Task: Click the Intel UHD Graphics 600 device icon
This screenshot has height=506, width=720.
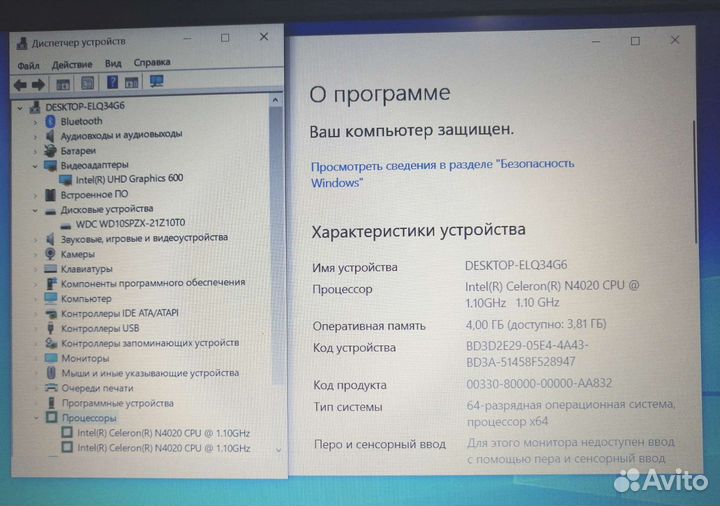Action: pos(66,180)
